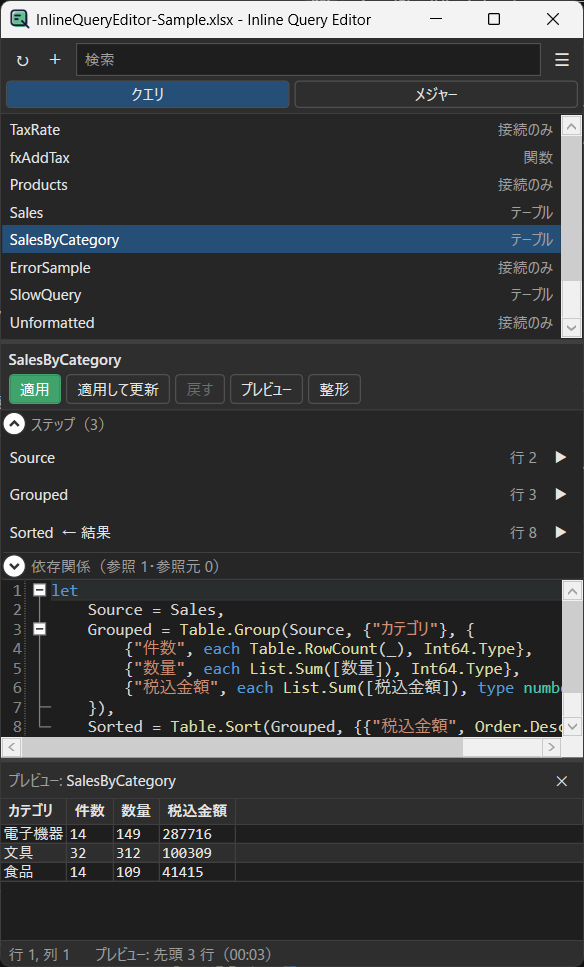Click the 整形 format button
Image resolution: width=584 pixels, height=967 pixels.
334,389
